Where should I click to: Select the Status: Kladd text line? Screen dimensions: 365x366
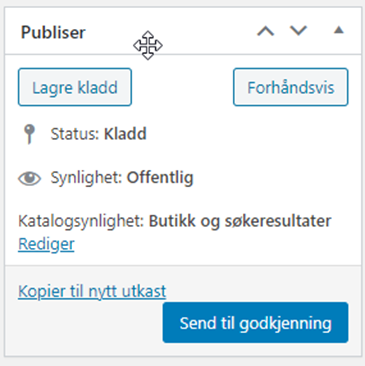pyautogui.click(x=99, y=134)
